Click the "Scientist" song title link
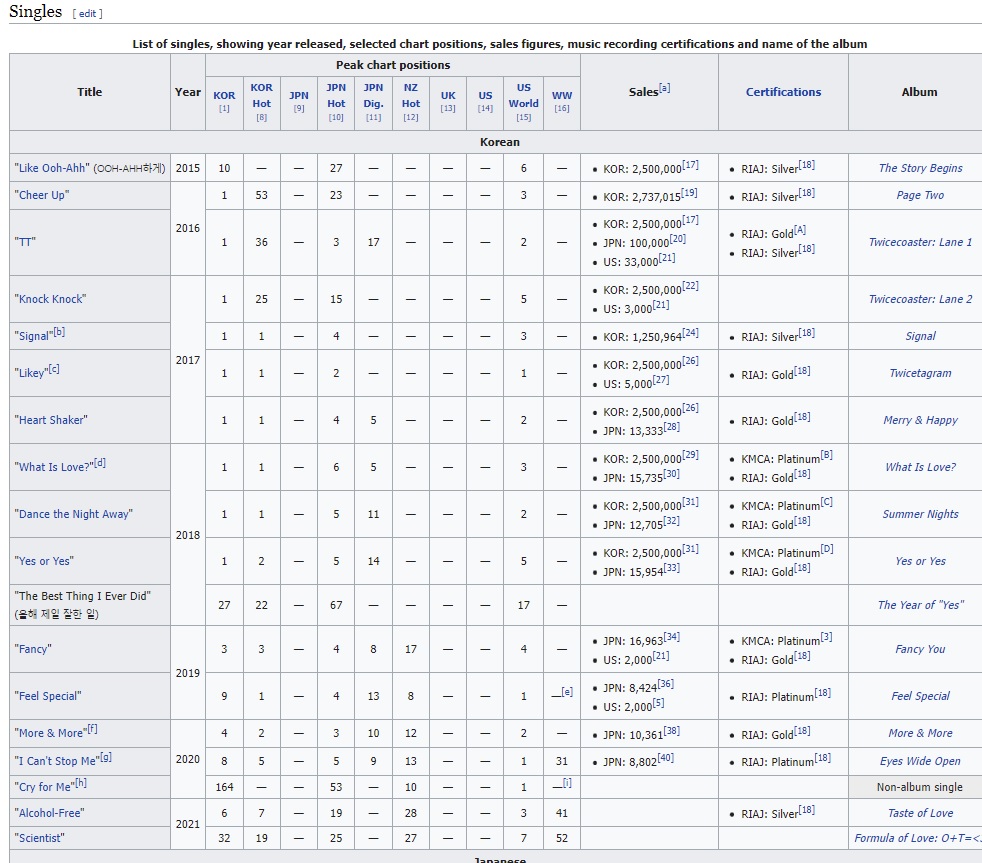 pyautogui.click(x=39, y=838)
